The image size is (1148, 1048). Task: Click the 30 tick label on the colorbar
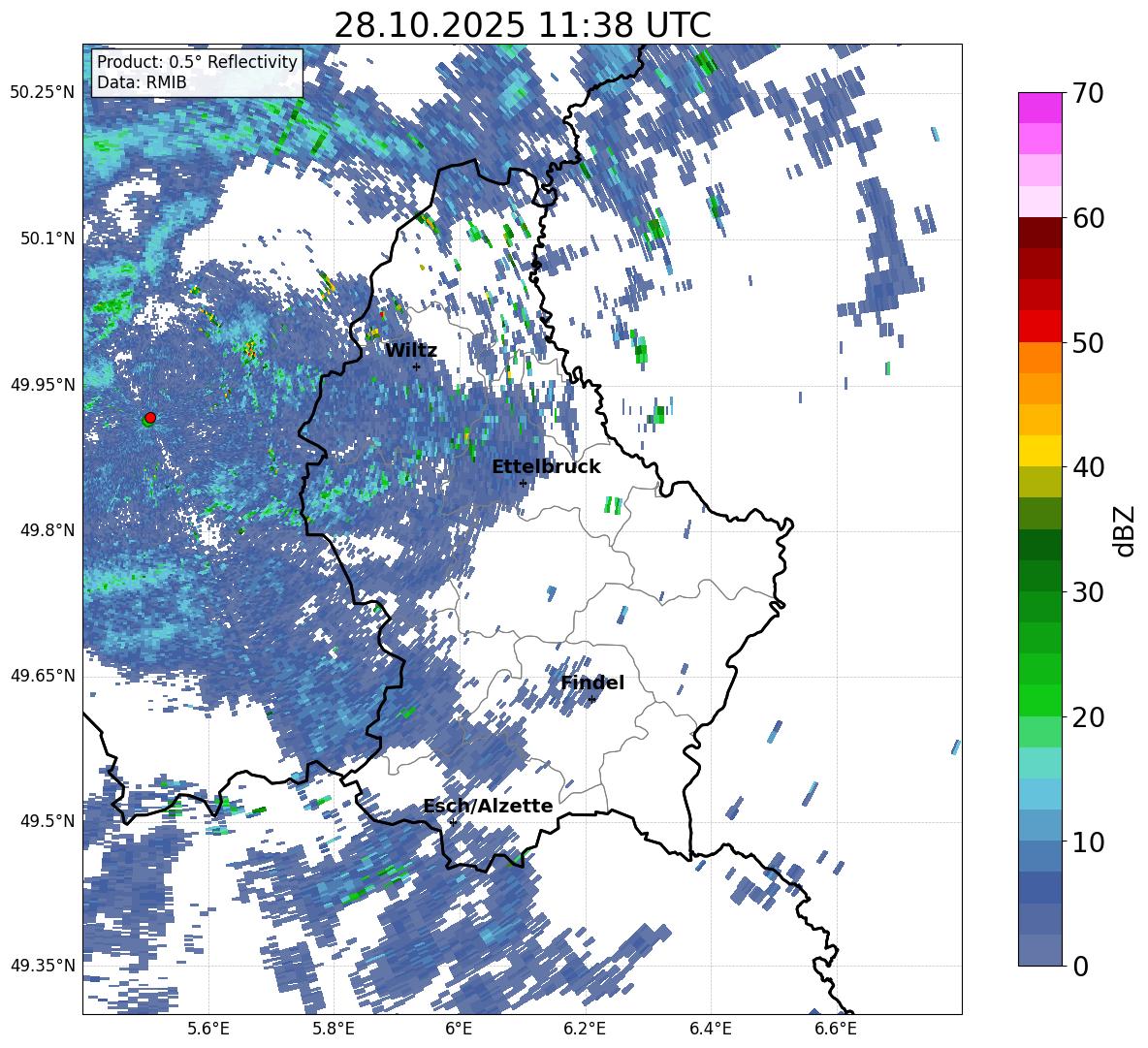click(x=1088, y=592)
